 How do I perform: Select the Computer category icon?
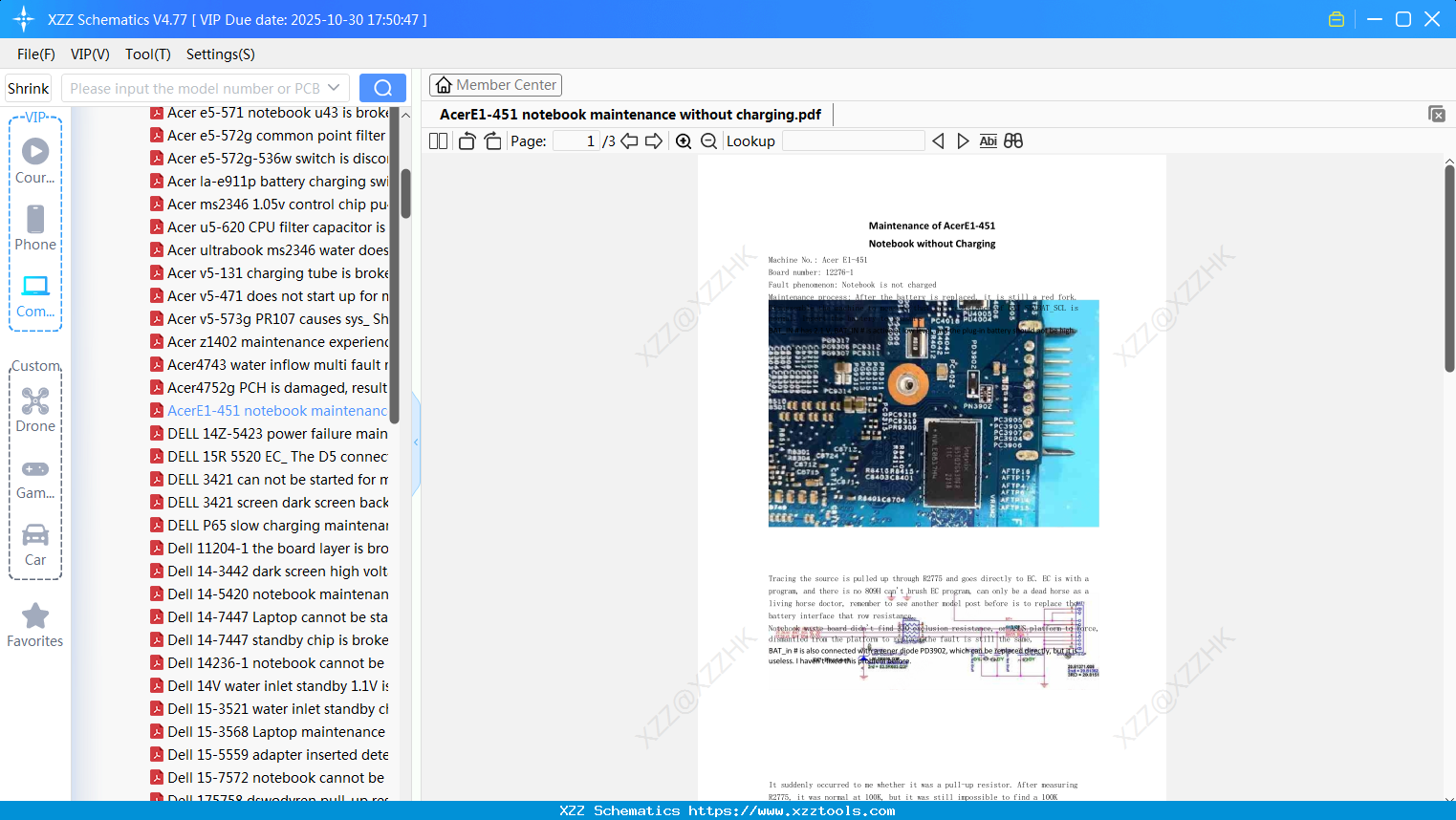35,294
